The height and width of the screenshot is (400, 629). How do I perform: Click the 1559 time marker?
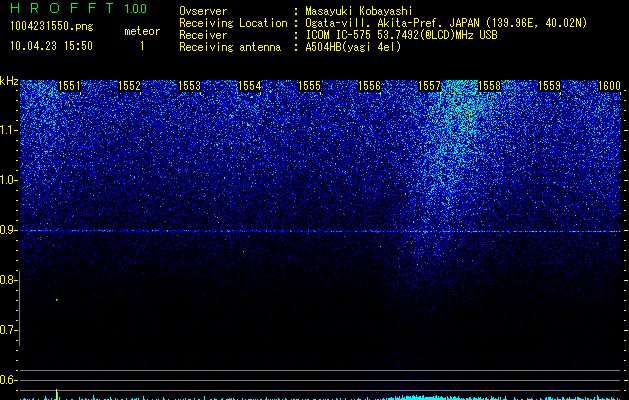[x=549, y=86]
